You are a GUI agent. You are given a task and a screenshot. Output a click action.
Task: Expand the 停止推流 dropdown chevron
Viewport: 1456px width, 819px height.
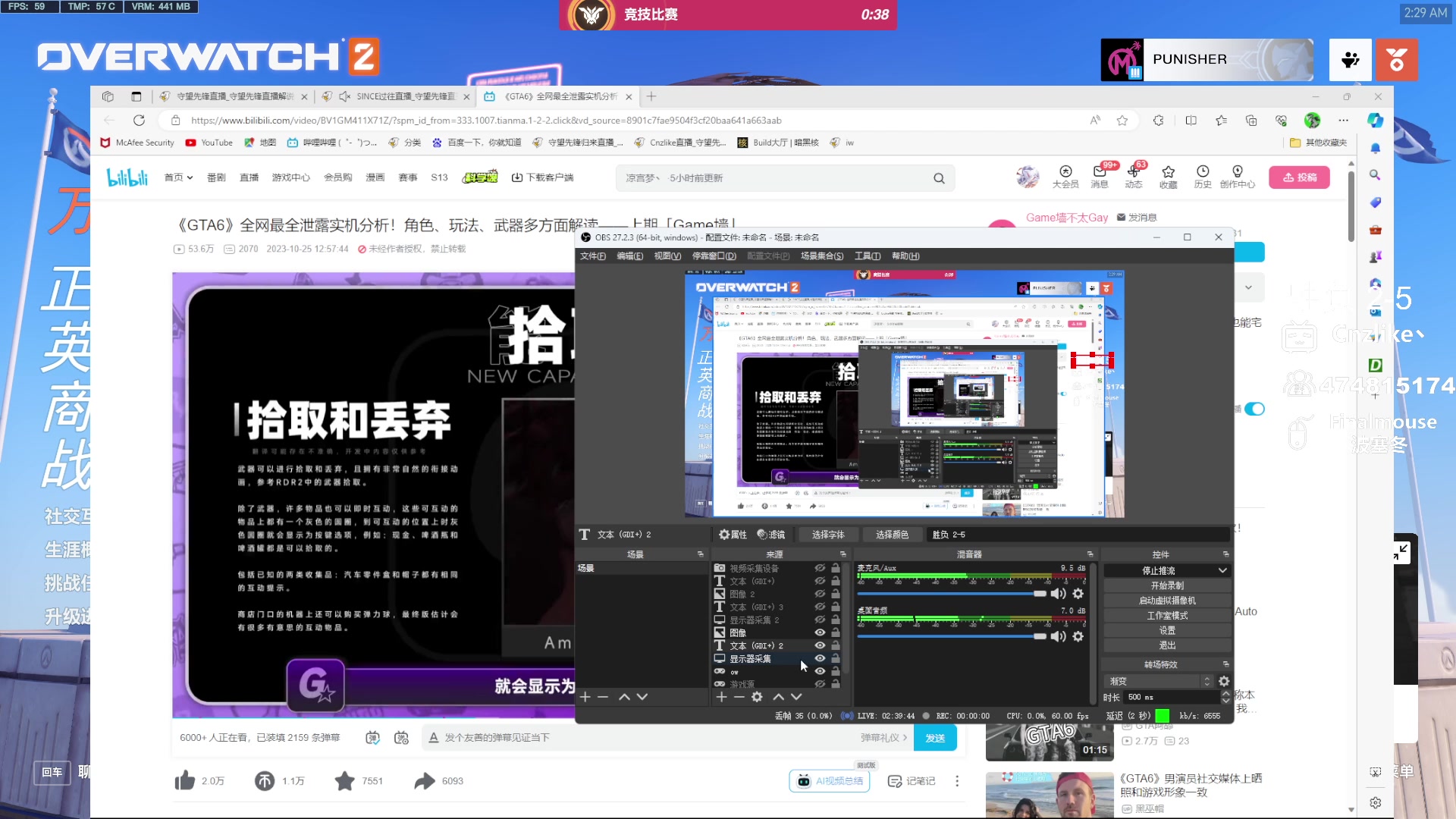pyautogui.click(x=1222, y=570)
